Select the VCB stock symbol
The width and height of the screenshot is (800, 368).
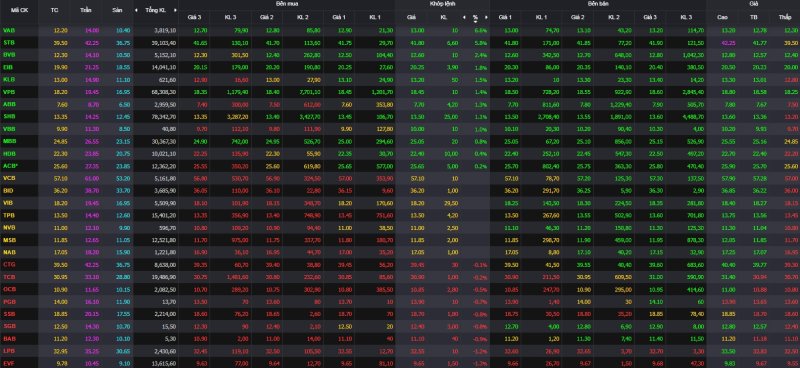(x=9, y=178)
